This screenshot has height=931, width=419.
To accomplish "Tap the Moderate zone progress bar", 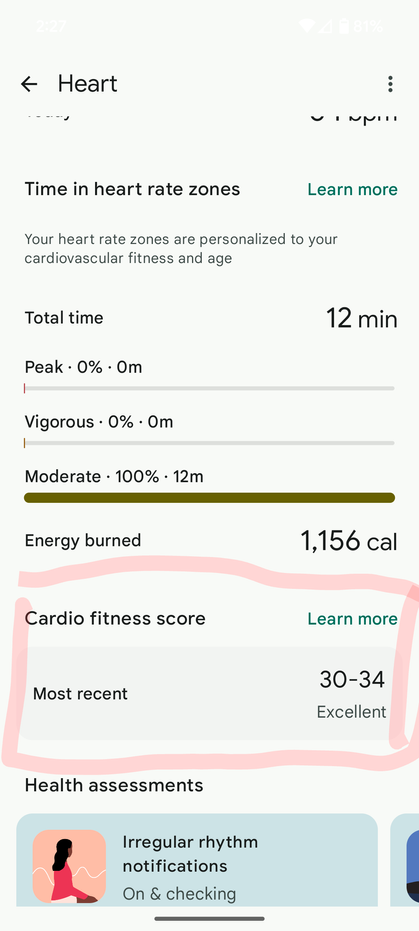I will [210, 498].
